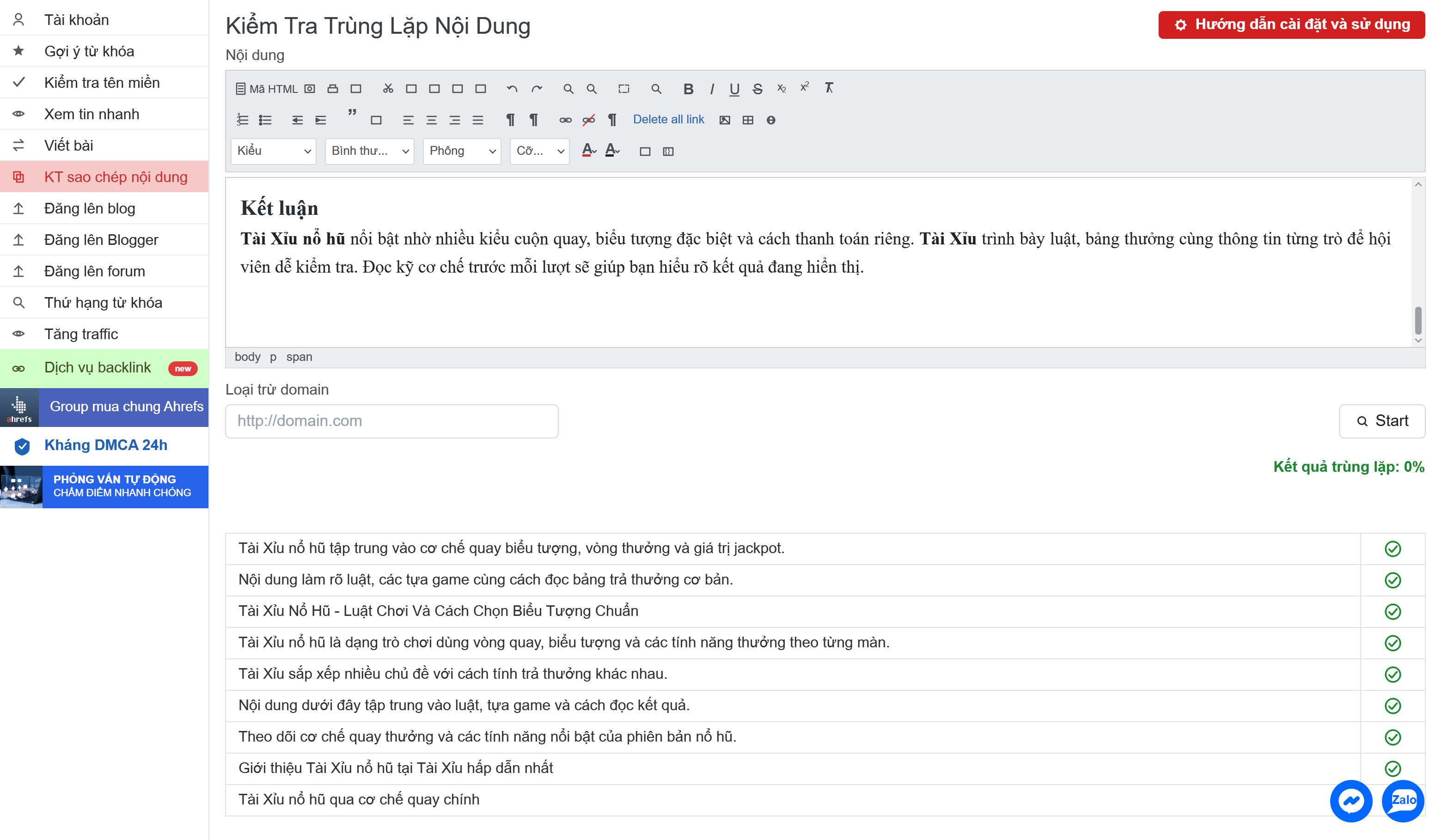Toggle underline formatting with the U icon

point(734,89)
